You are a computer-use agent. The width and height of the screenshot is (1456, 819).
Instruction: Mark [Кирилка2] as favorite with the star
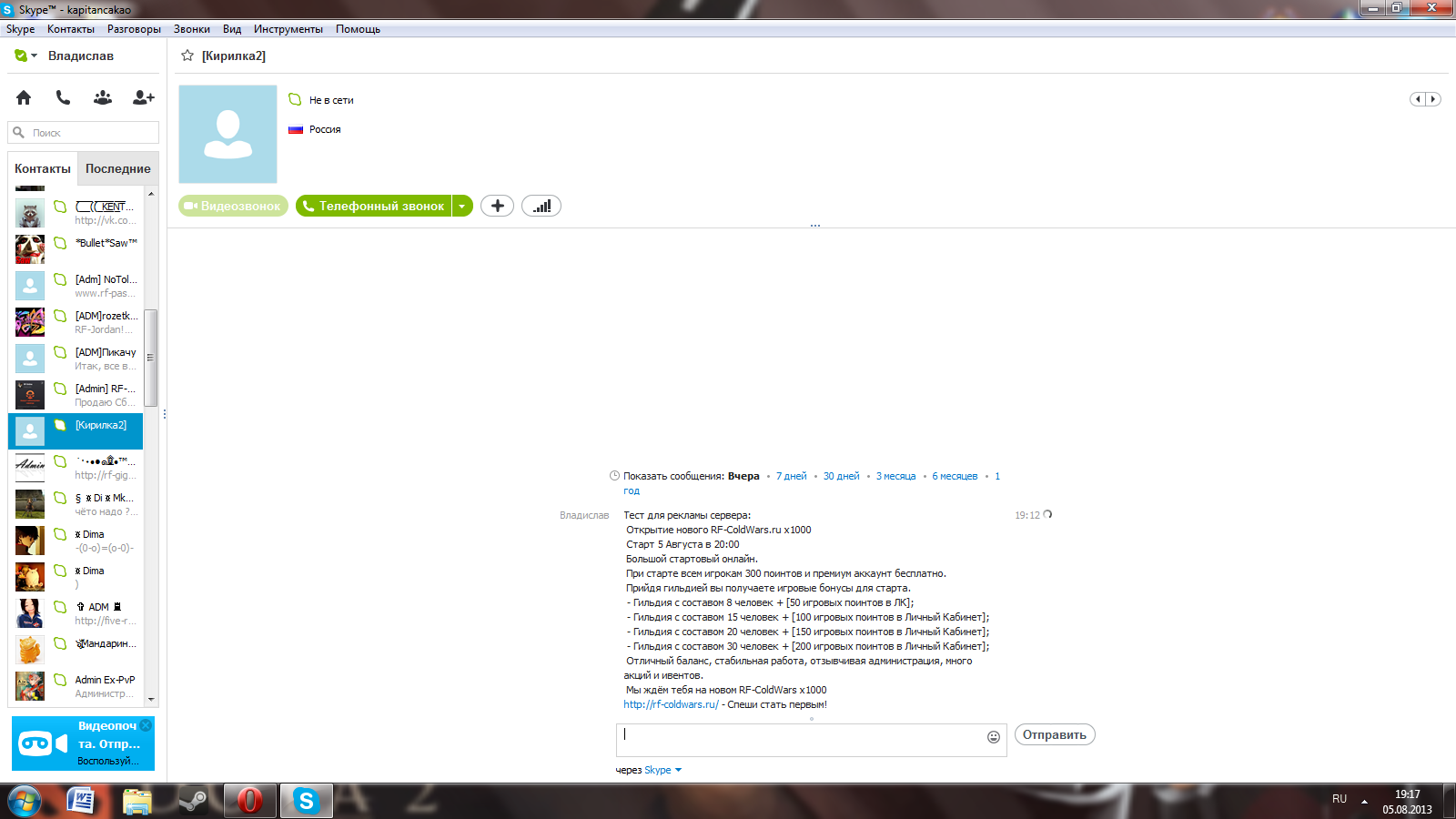coord(187,56)
